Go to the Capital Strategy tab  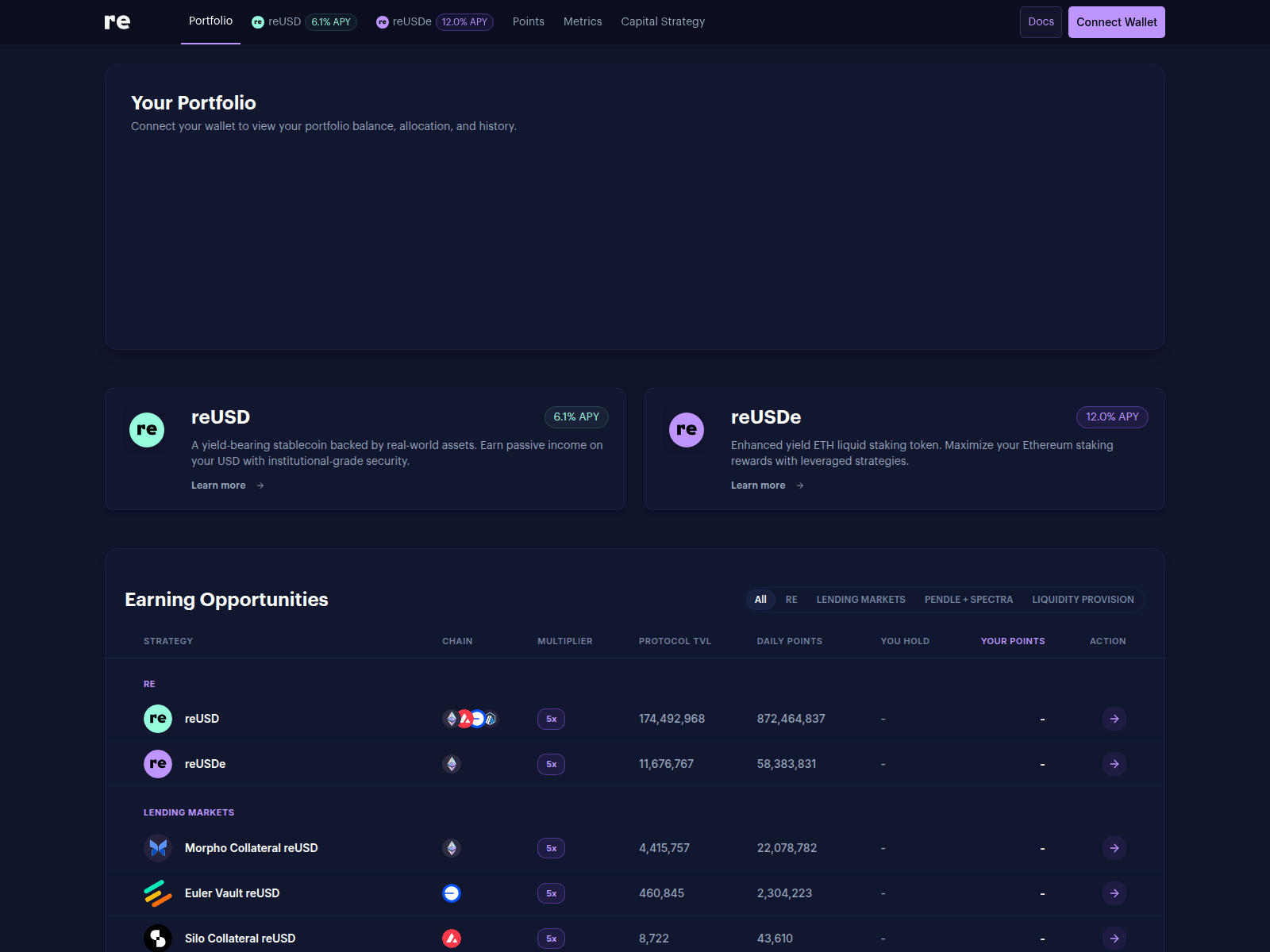click(x=663, y=22)
